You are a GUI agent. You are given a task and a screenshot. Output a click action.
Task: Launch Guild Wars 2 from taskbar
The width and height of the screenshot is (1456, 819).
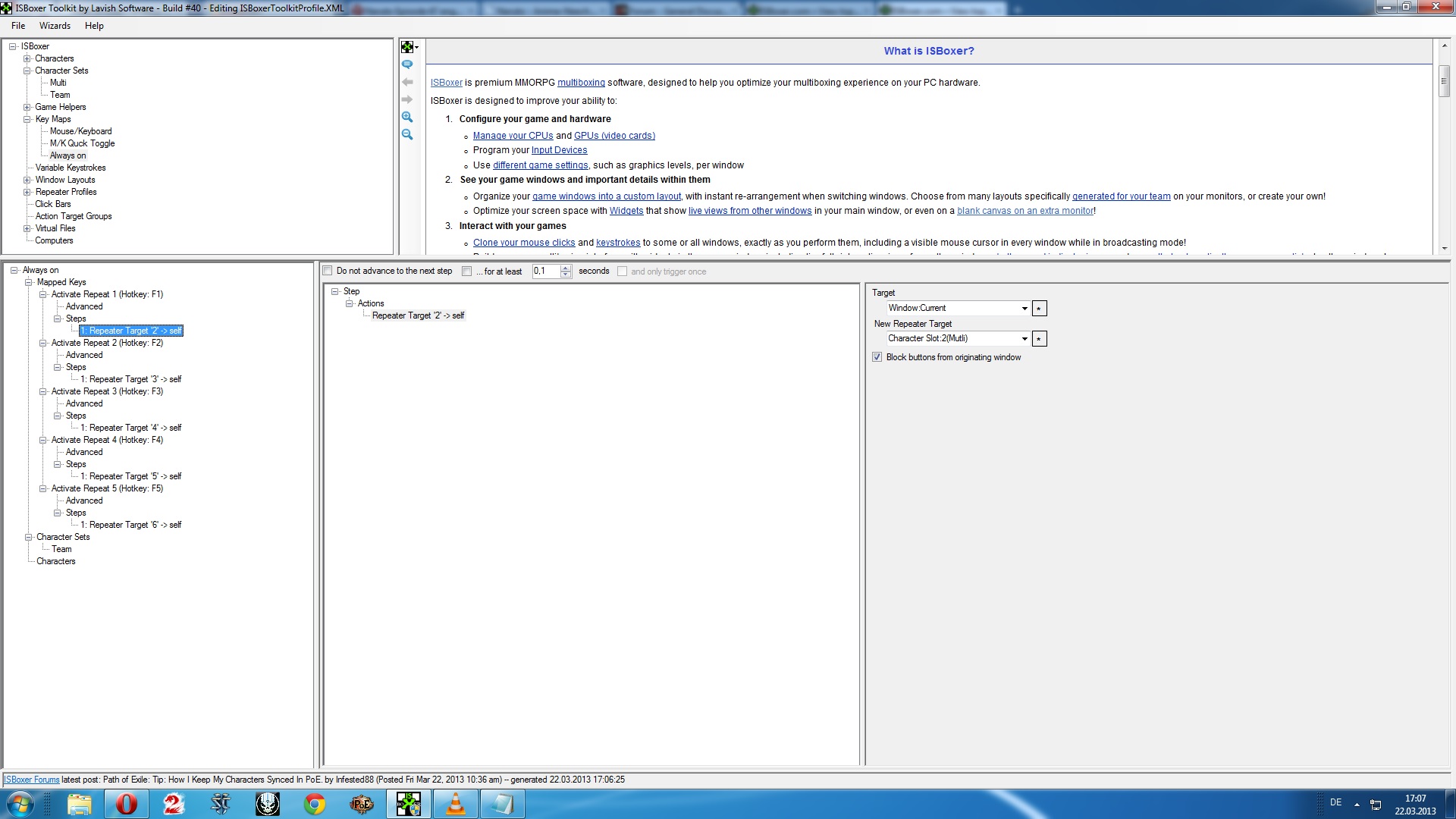[174, 804]
